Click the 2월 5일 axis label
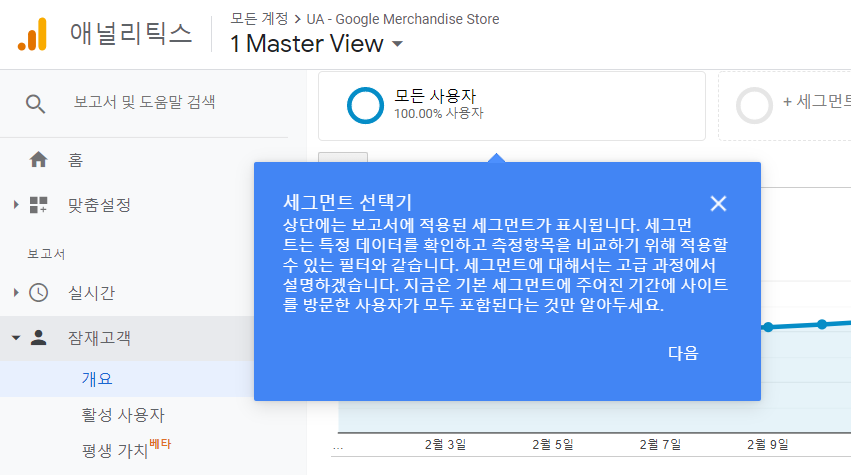This screenshot has height=475, width=851. pyautogui.click(x=552, y=445)
